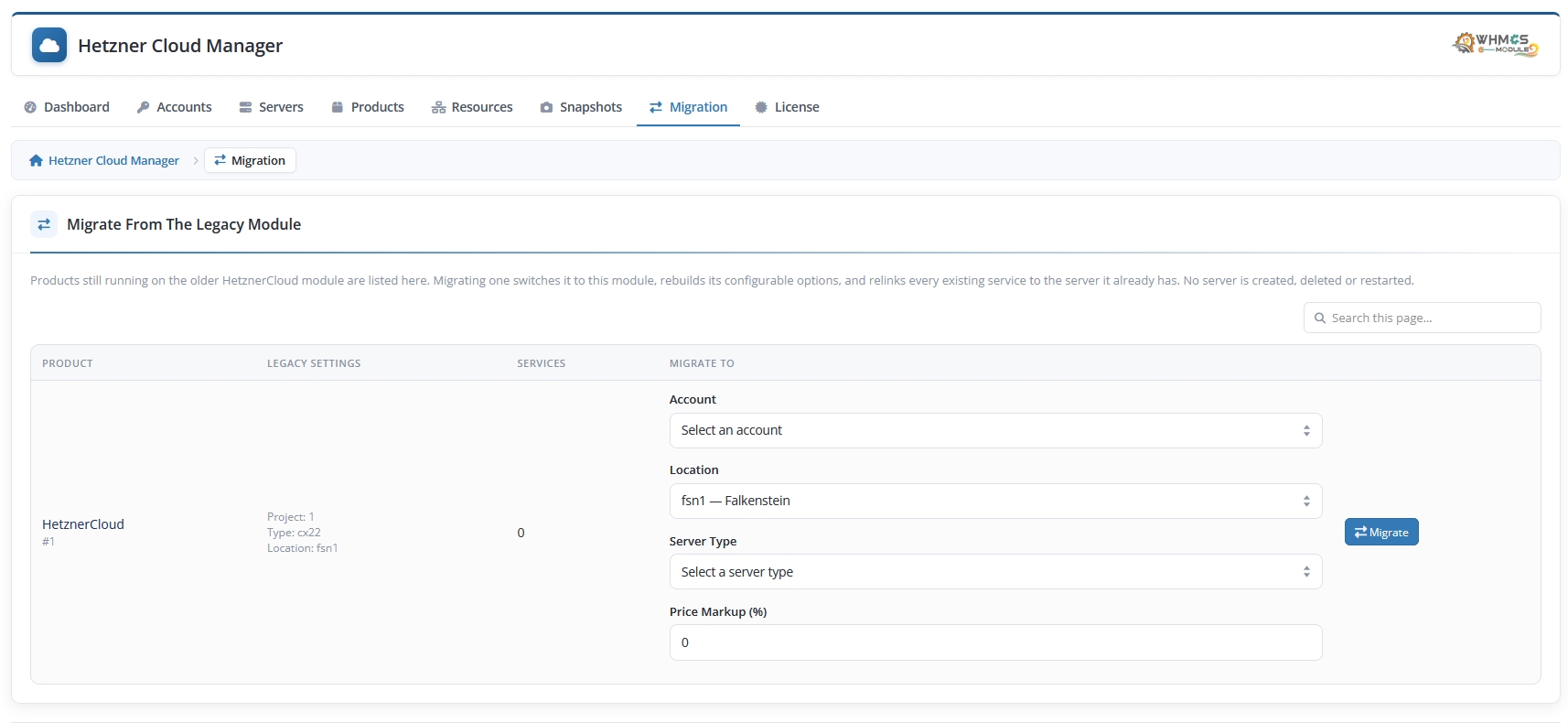Click the 'Location: fsn1' legacy setting
Image resolution: width=1568 pixels, height=723 pixels.
tap(302, 548)
